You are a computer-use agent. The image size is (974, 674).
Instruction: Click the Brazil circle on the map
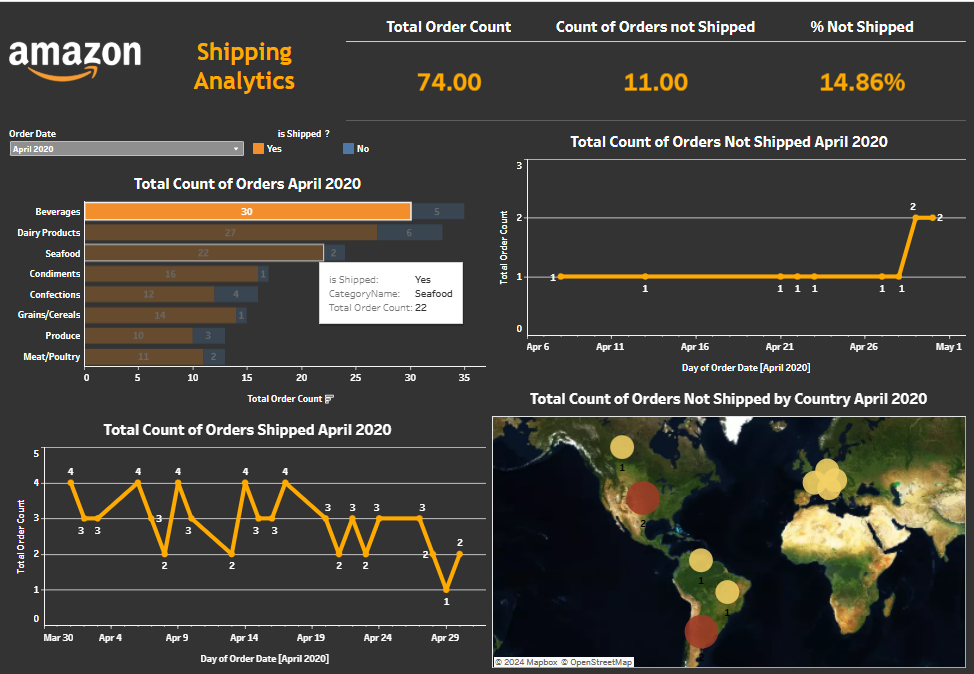pyautogui.click(x=727, y=592)
